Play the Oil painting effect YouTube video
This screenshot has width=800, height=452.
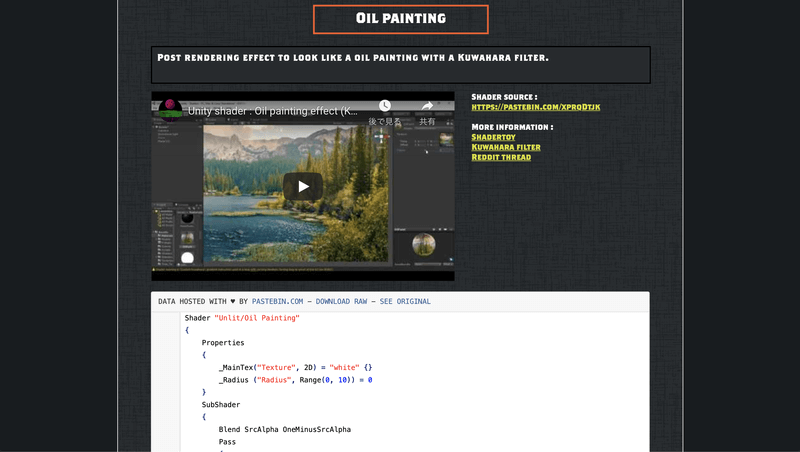tap(303, 186)
